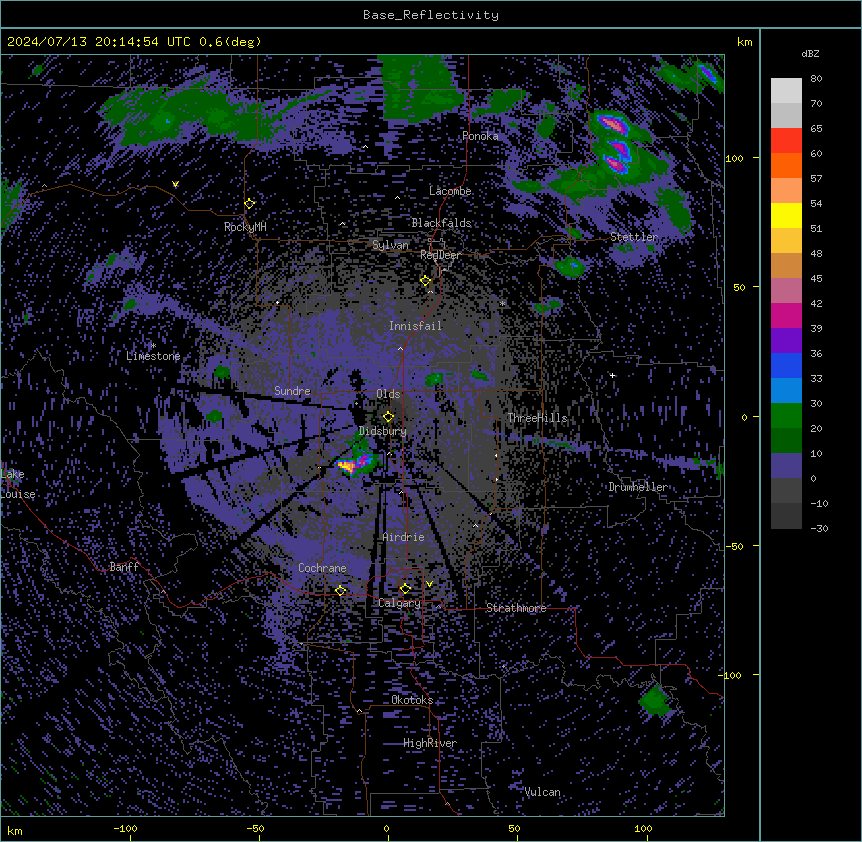Click the red 65 dBZ legend color

[x=786, y=141]
